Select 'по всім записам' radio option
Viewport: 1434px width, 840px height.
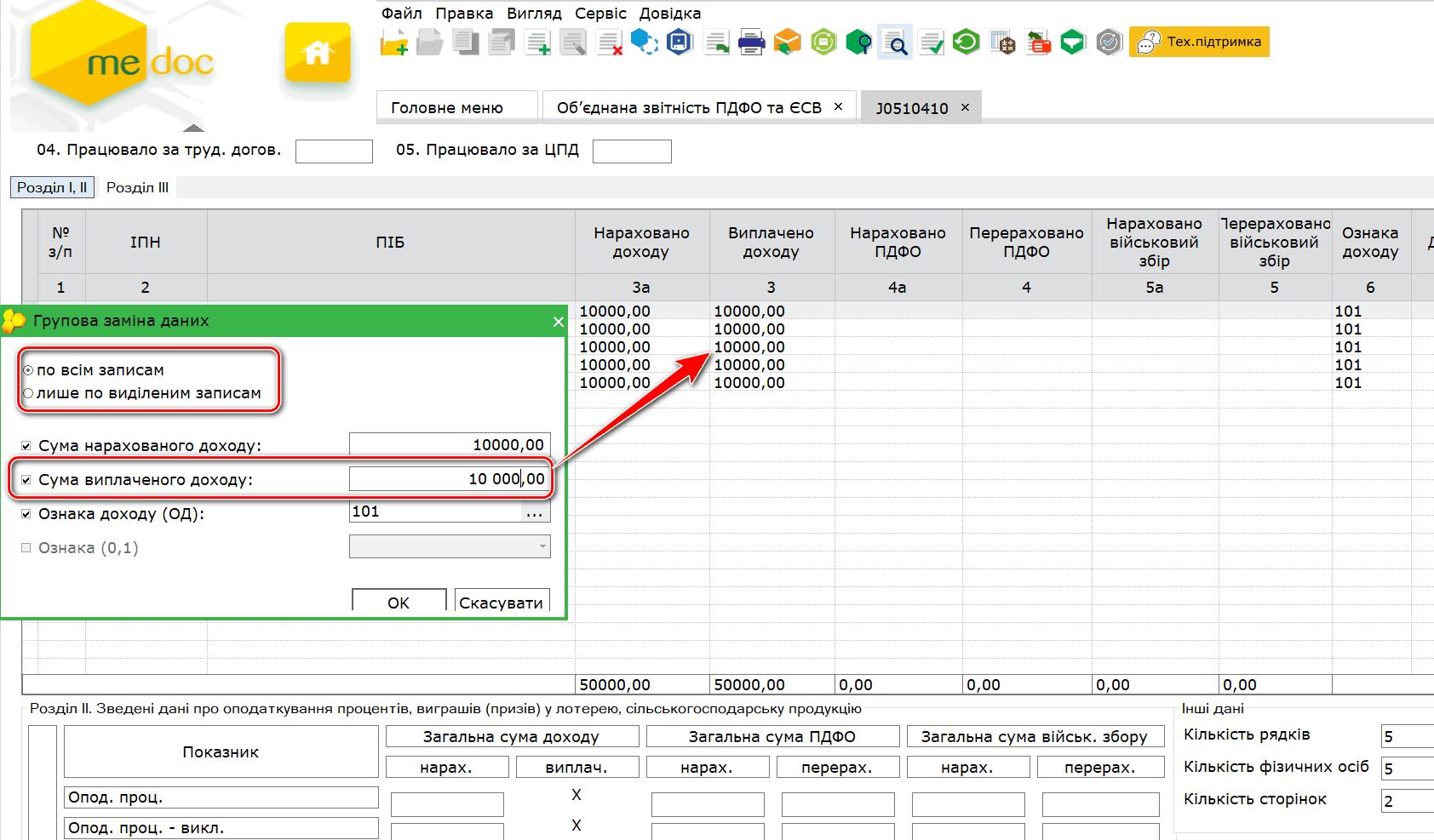[29, 370]
